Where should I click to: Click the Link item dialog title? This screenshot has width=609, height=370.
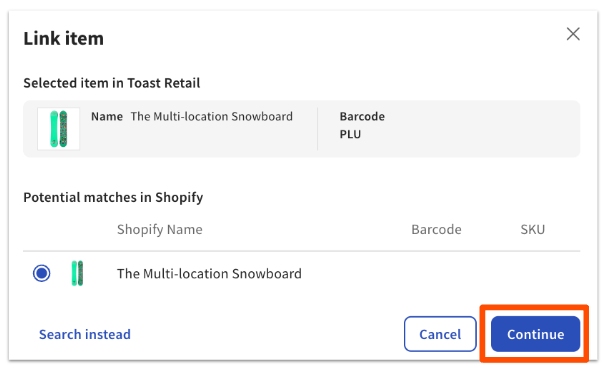click(64, 38)
